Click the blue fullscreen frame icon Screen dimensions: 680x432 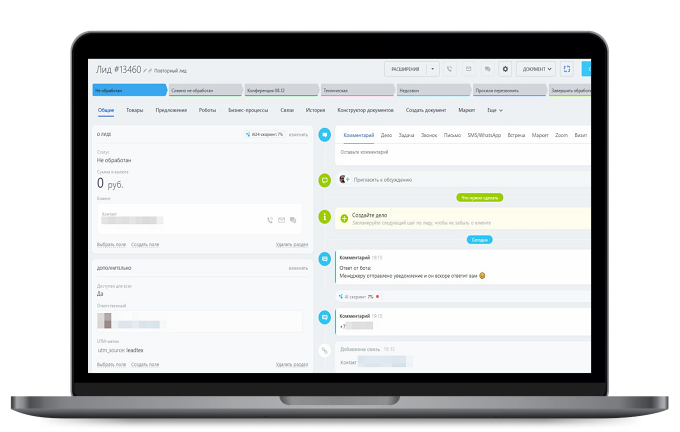(x=566, y=69)
